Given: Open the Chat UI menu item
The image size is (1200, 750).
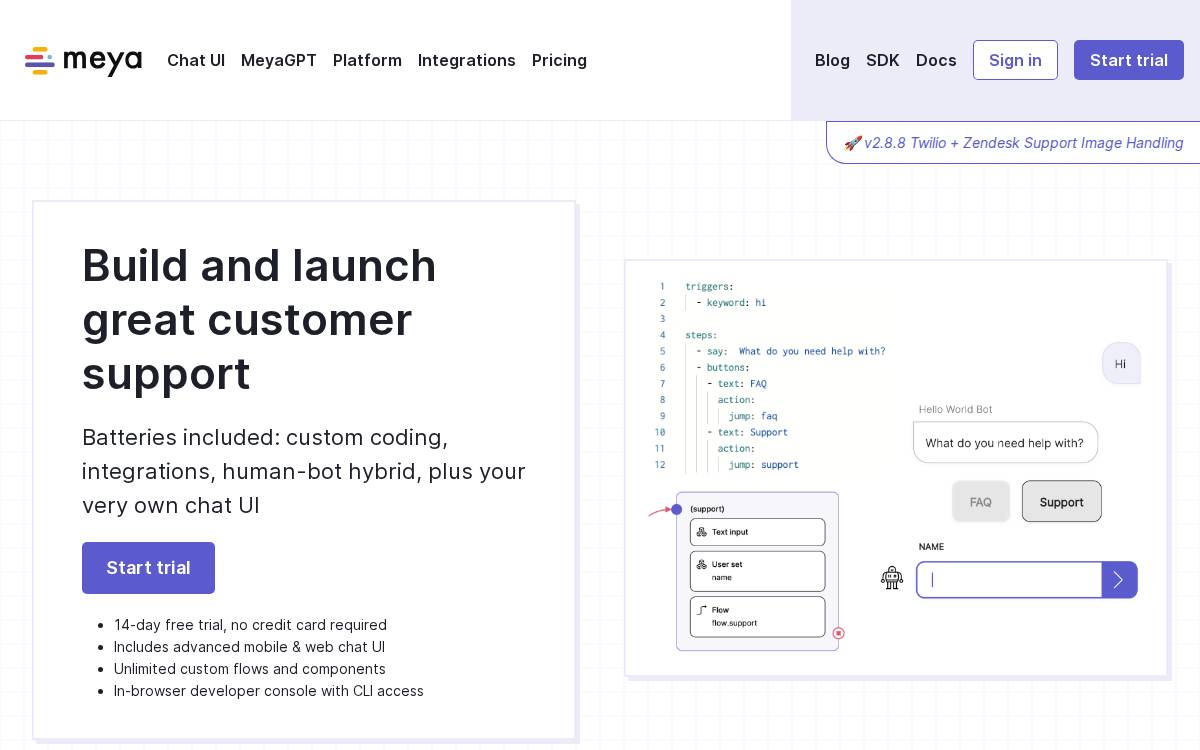Looking at the screenshot, I should point(196,60).
